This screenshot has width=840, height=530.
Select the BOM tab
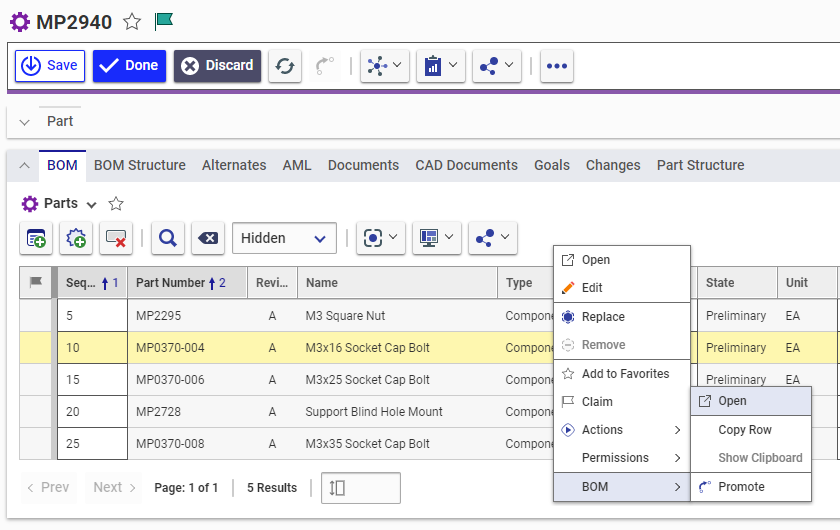[x=62, y=165]
